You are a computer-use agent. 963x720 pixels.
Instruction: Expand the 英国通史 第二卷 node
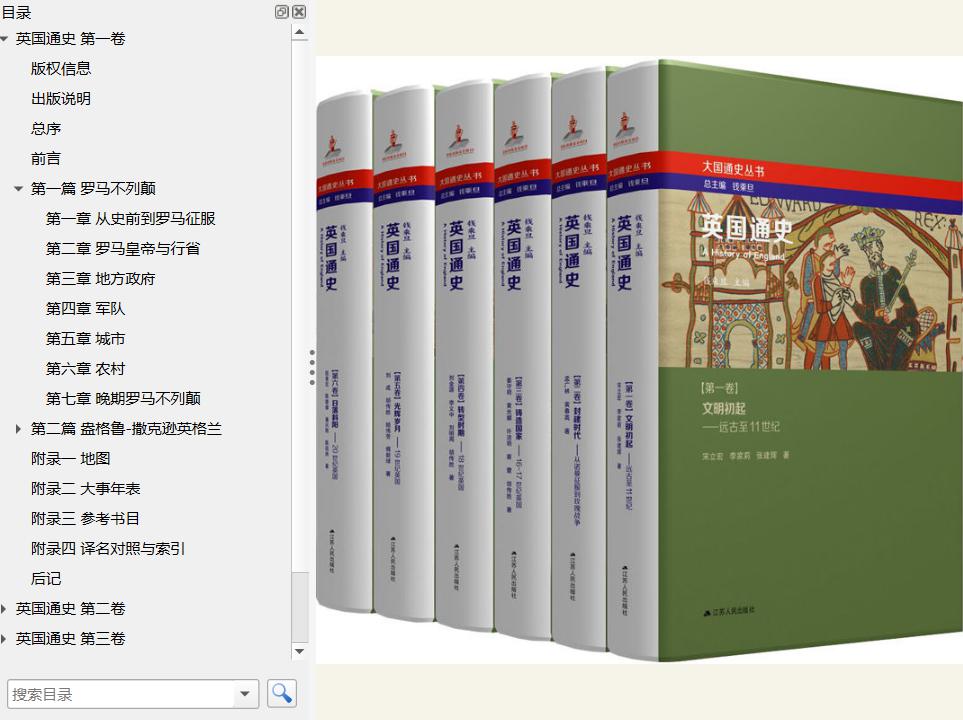5,609
